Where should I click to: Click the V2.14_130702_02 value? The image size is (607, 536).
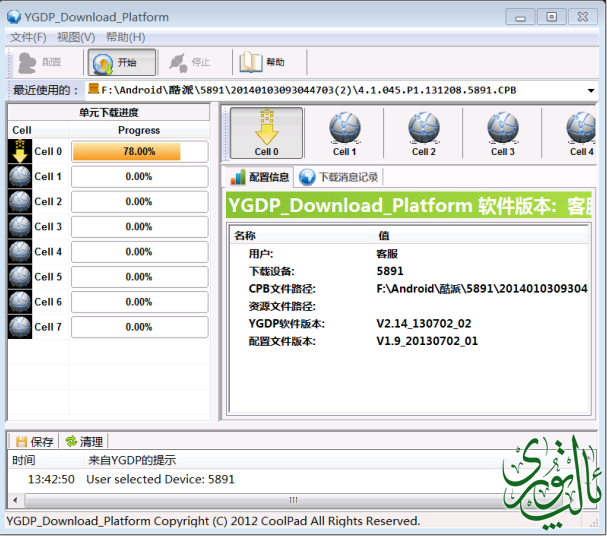pos(424,324)
